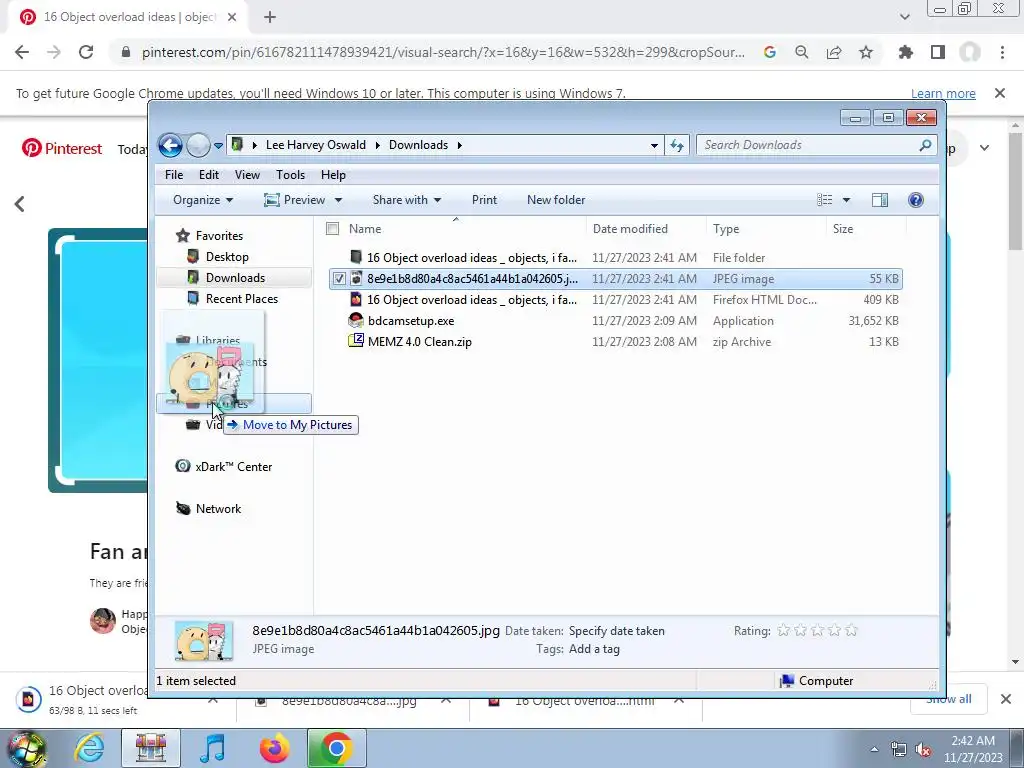Click Specify date taken field
1024x768 pixels.
pos(616,631)
